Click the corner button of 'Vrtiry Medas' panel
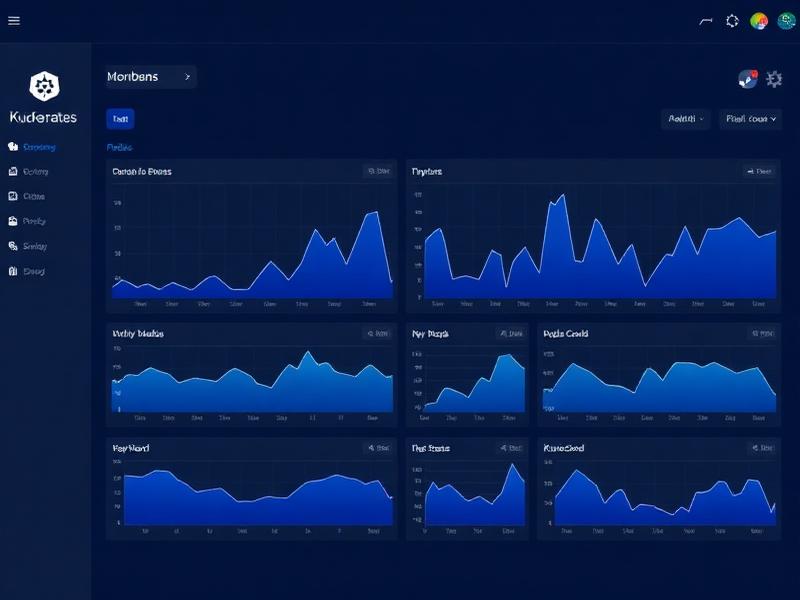Image resolution: width=800 pixels, height=600 pixels. [x=378, y=334]
